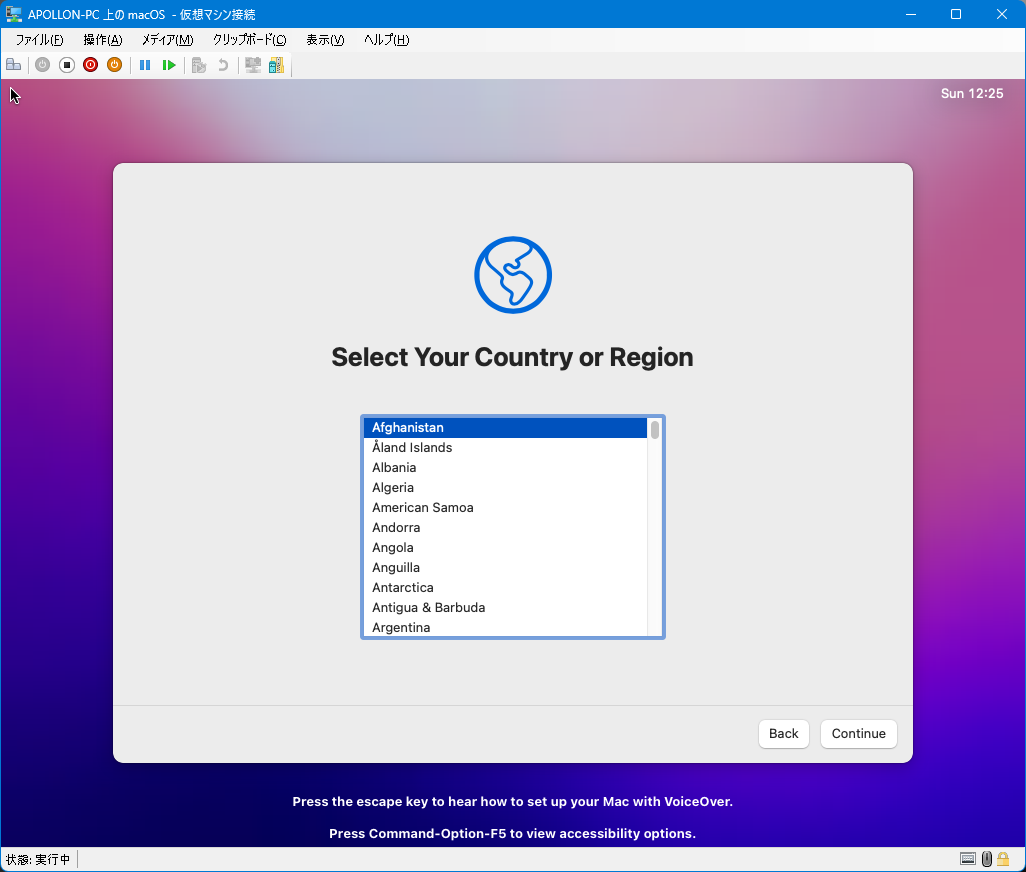The image size is (1026, 872).
Task: Click the Share/resources toolbar icon
Action: tap(277, 65)
